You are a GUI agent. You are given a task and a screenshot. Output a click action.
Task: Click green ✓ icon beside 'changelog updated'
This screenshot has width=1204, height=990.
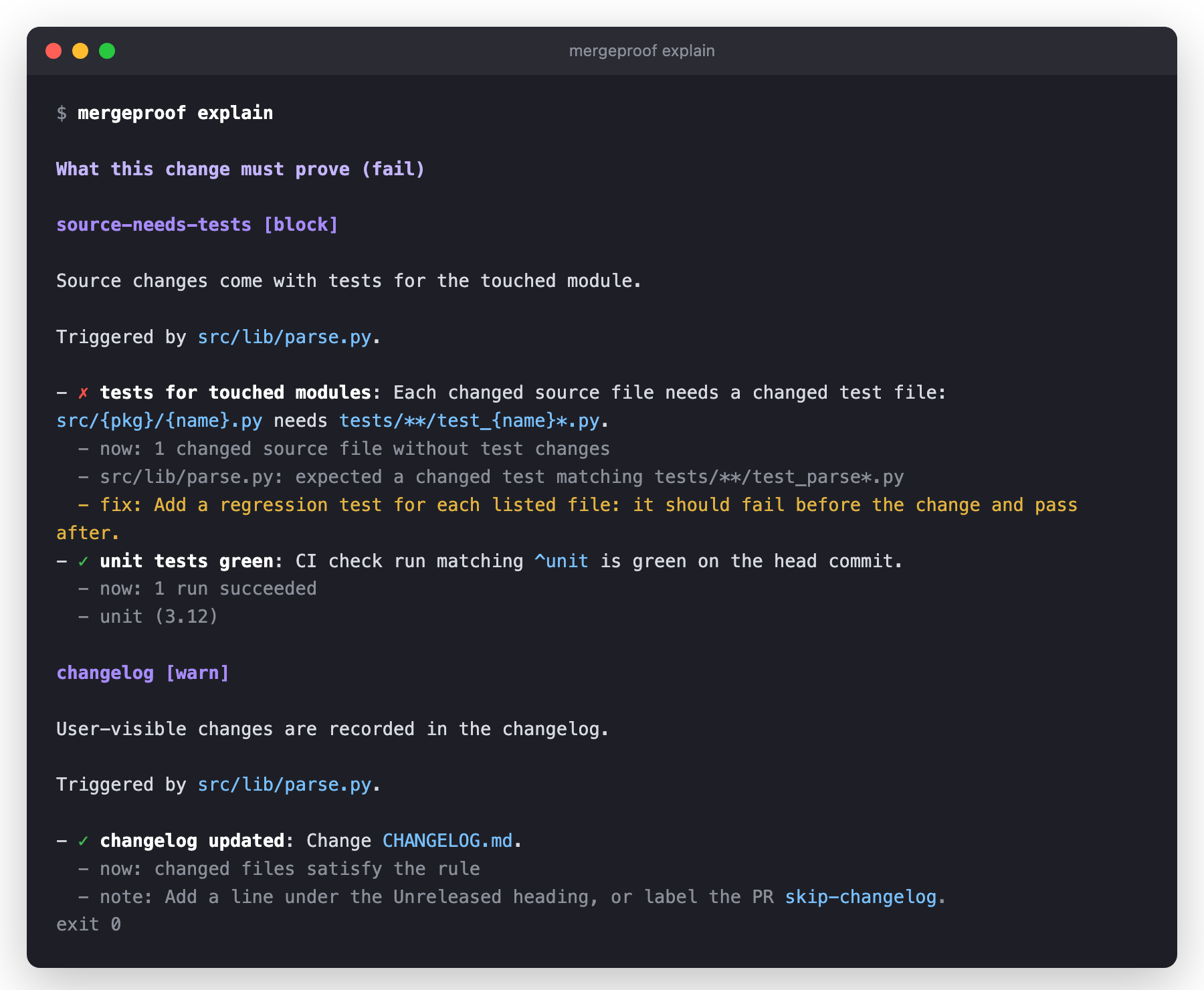[x=84, y=841]
